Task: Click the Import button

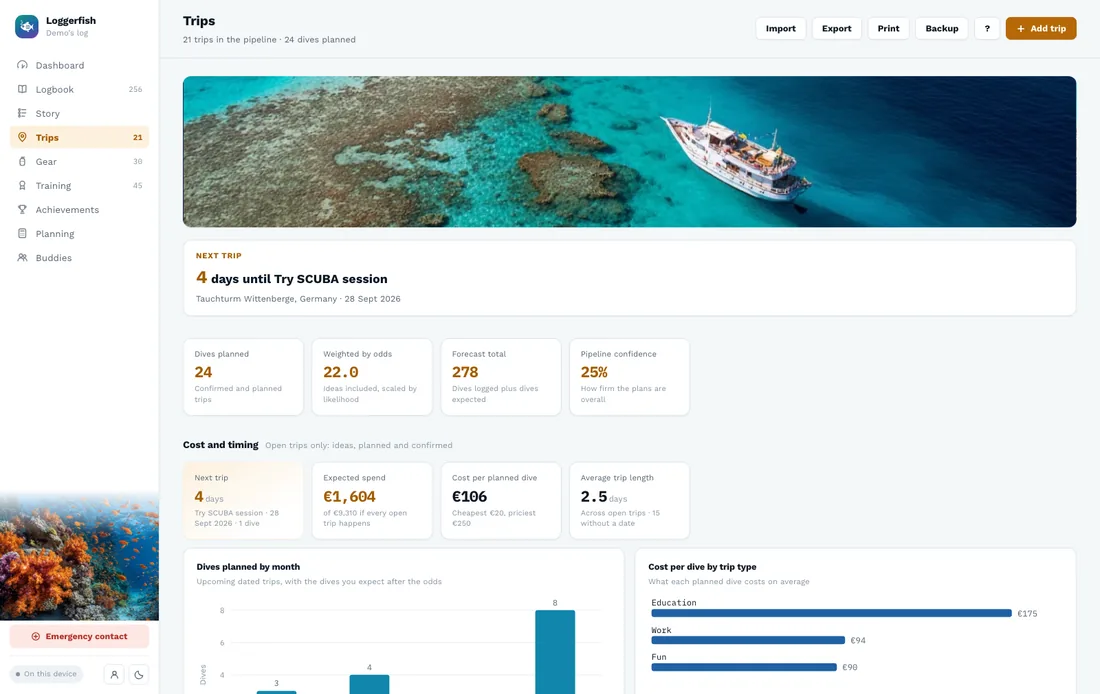Action: click(x=781, y=28)
